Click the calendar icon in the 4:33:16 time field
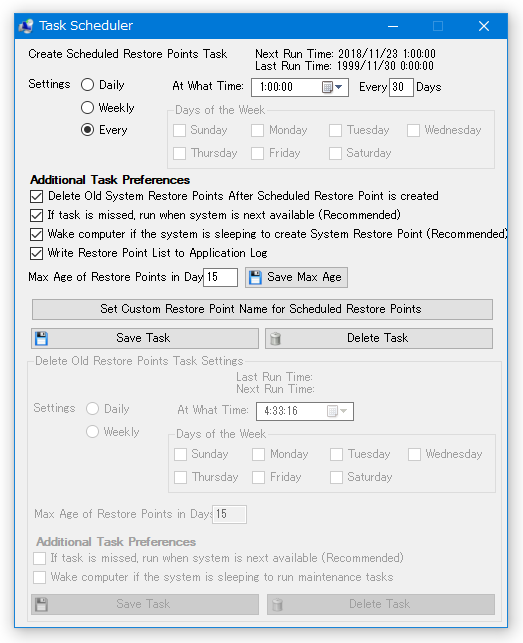The height and width of the screenshot is (643, 523). coord(332,411)
